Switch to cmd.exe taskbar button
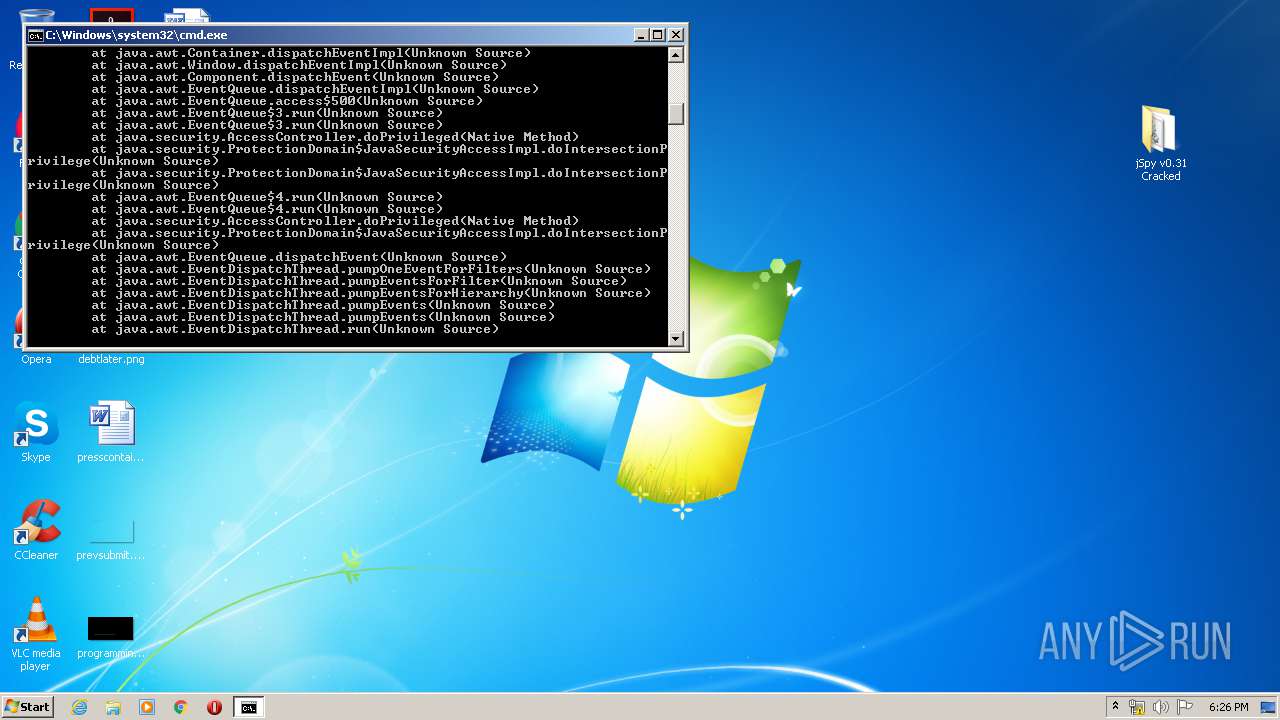 pos(248,707)
